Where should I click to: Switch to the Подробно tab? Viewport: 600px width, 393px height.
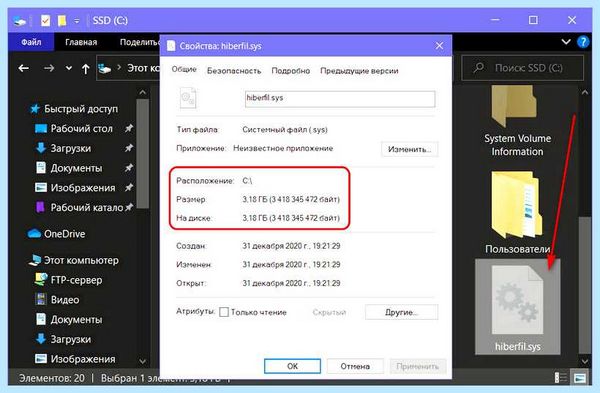click(290, 71)
